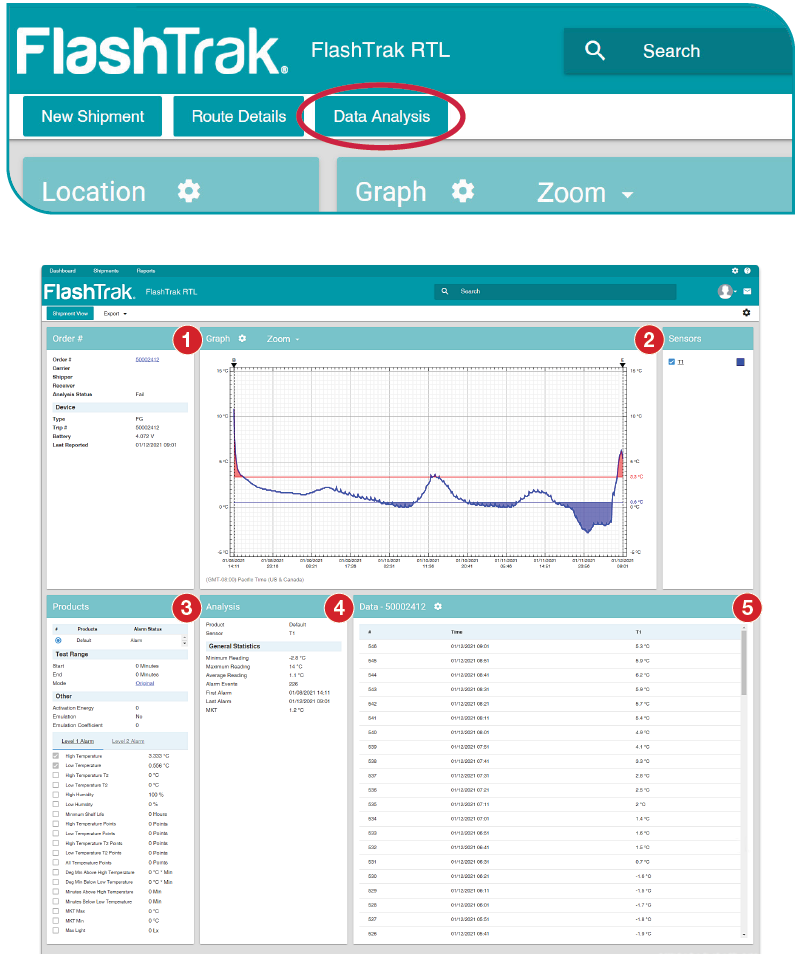Enable the Max Light checkbox
Screen dimensions: 801x954
click(56, 930)
